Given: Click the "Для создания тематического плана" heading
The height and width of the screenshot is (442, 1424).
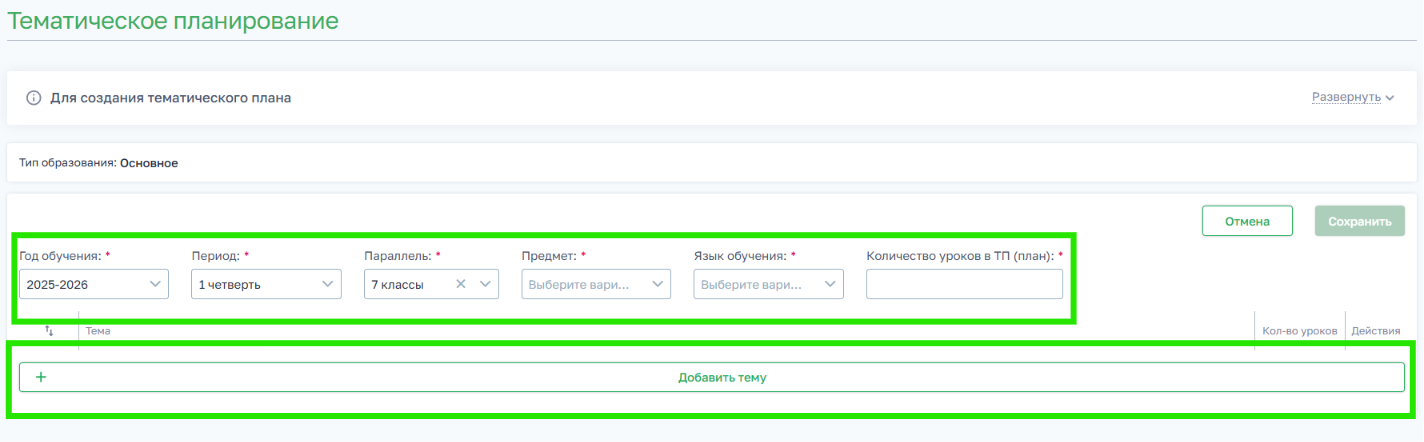Looking at the screenshot, I should [x=170, y=98].
